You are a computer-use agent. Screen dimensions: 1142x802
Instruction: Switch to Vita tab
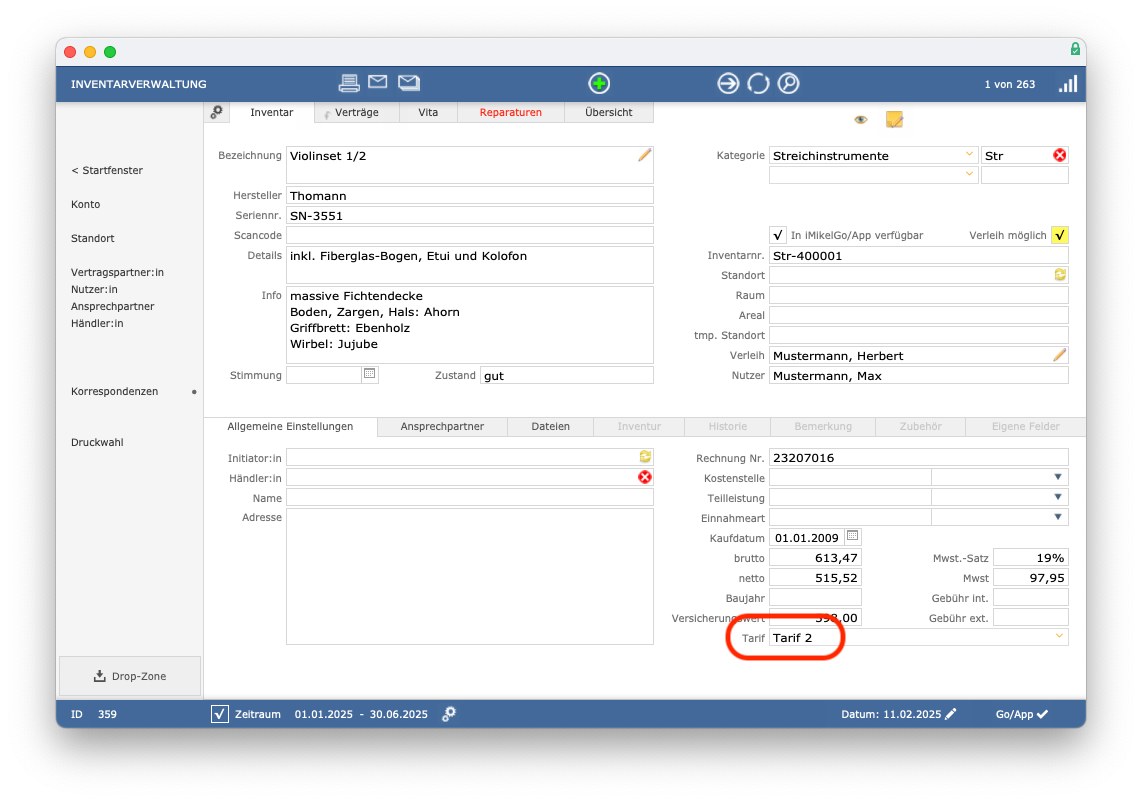pos(428,112)
